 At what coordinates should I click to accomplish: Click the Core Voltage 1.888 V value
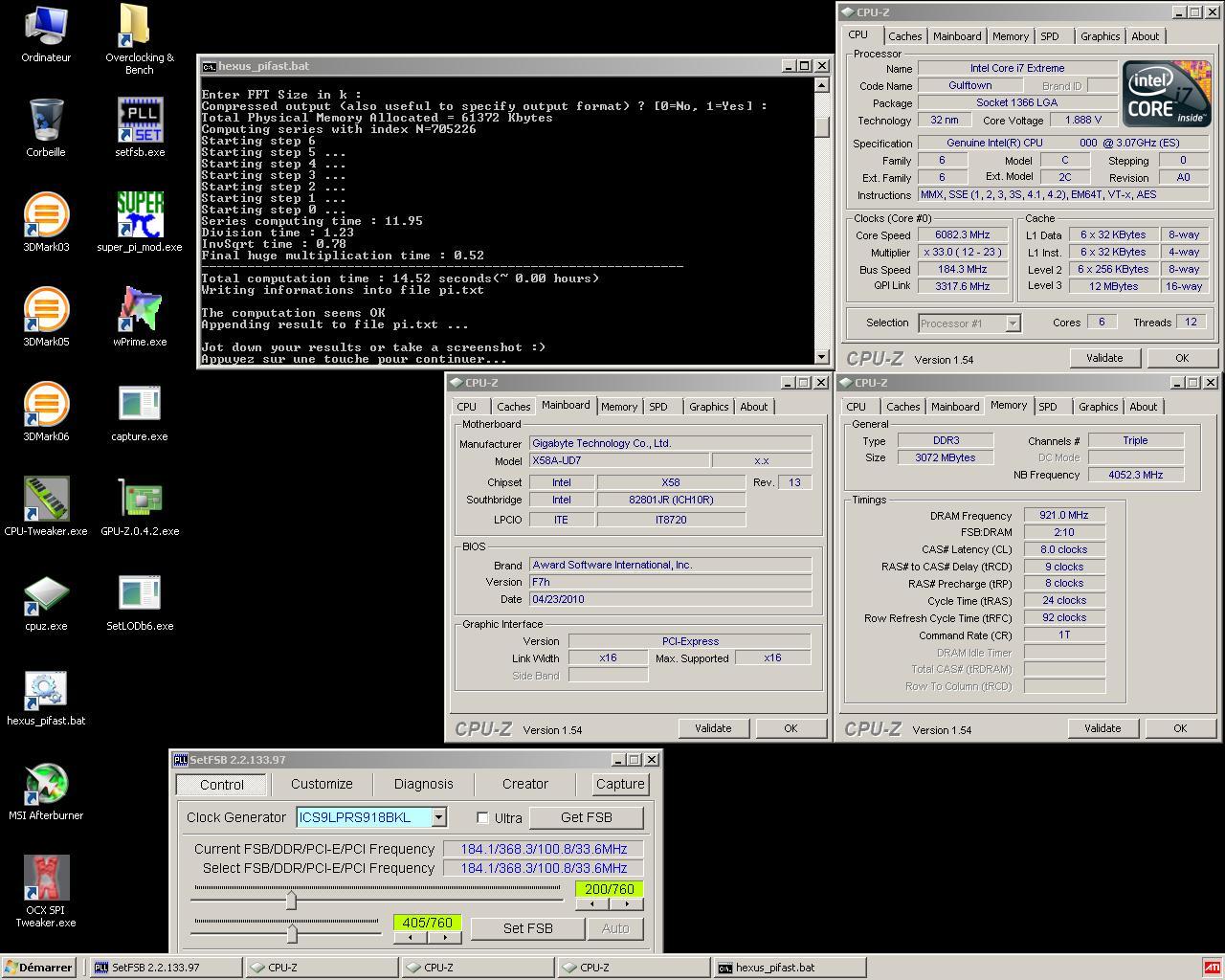[1082, 120]
